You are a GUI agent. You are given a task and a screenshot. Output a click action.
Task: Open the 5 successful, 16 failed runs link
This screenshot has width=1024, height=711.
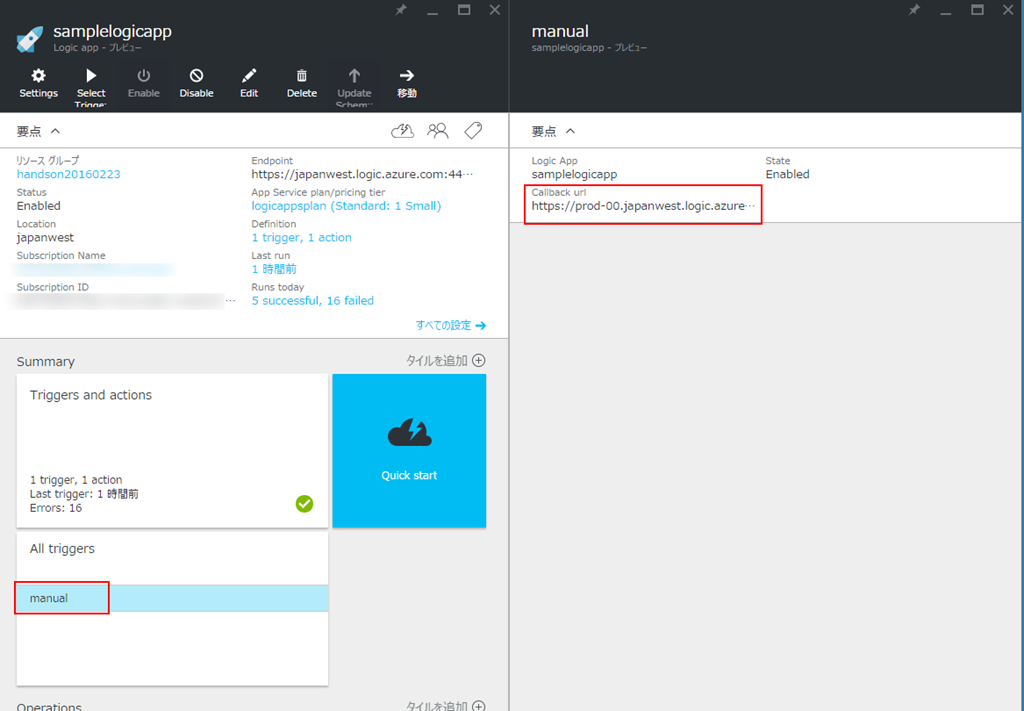(313, 300)
